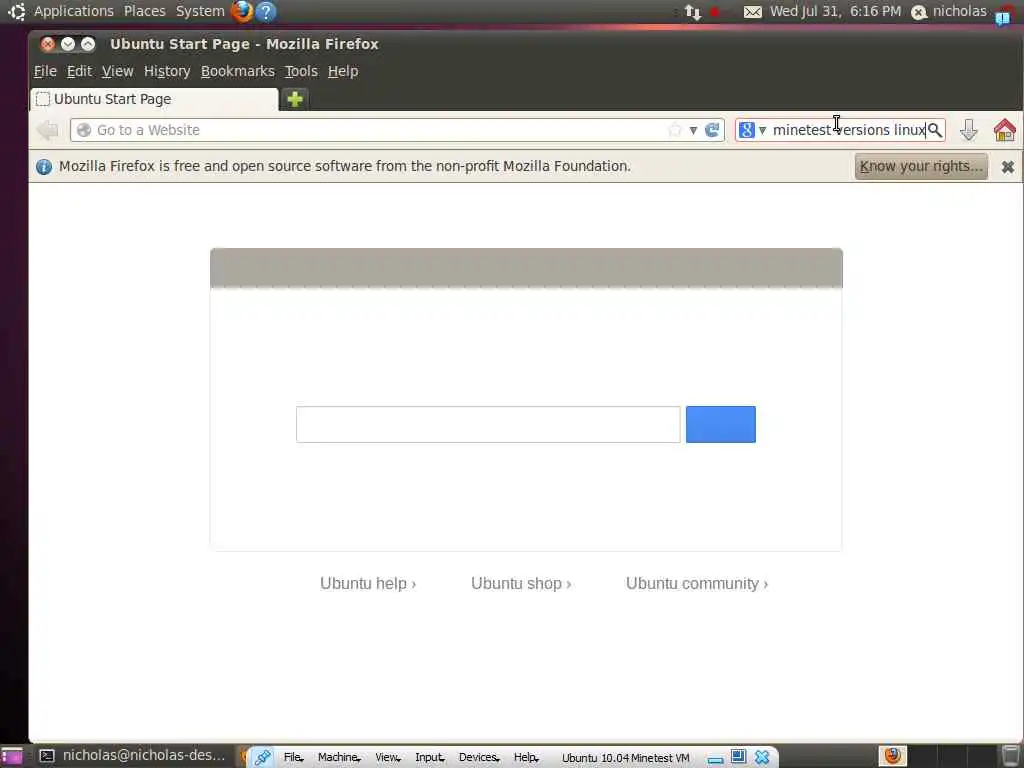Screen dimensions: 1024x768
Task: Click the date and time clock in top panel
Action: pyautogui.click(x=835, y=11)
